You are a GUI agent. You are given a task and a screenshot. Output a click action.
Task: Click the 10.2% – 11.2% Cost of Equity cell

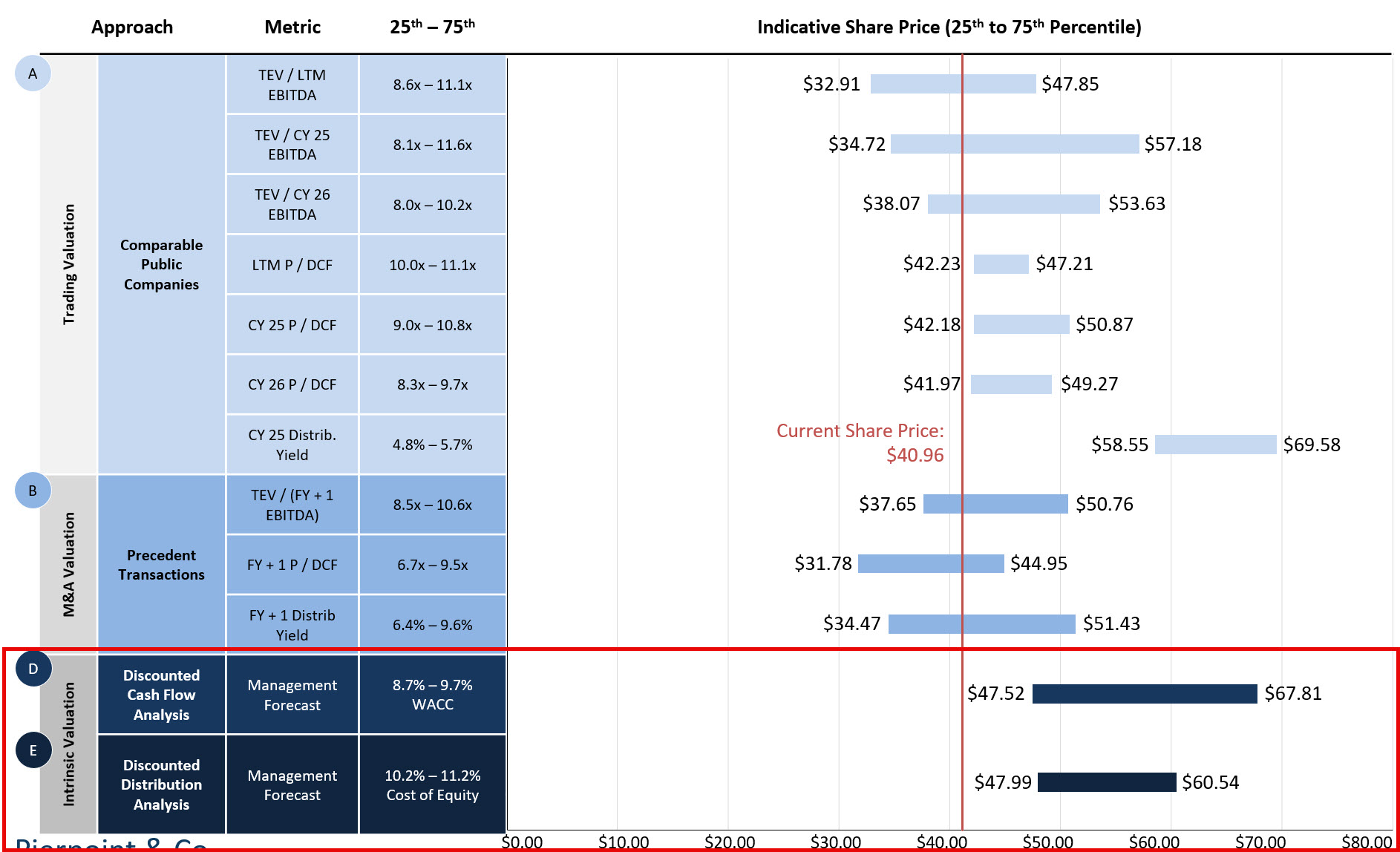(x=433, y=784)
